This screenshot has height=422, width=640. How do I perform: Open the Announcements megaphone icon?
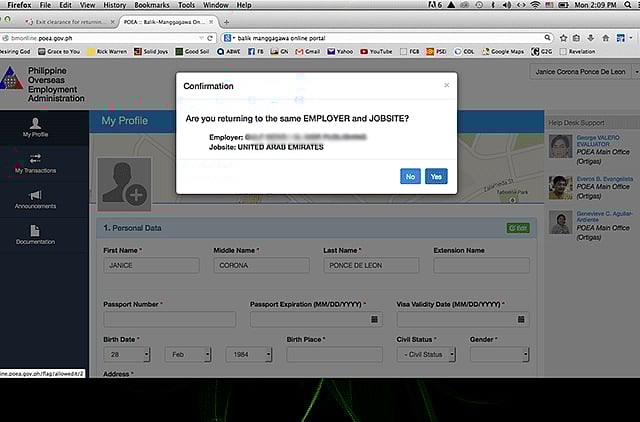[x=35, y=194]
